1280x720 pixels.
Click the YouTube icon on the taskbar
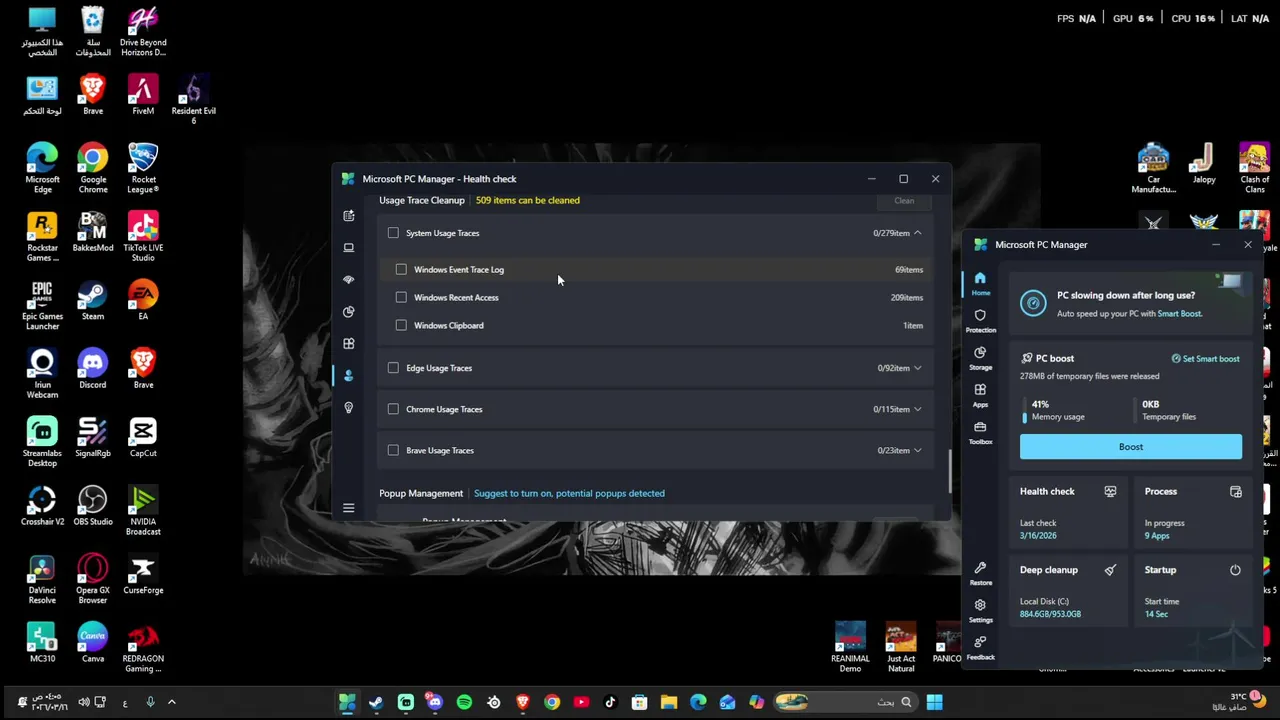(x=581, y=702)
